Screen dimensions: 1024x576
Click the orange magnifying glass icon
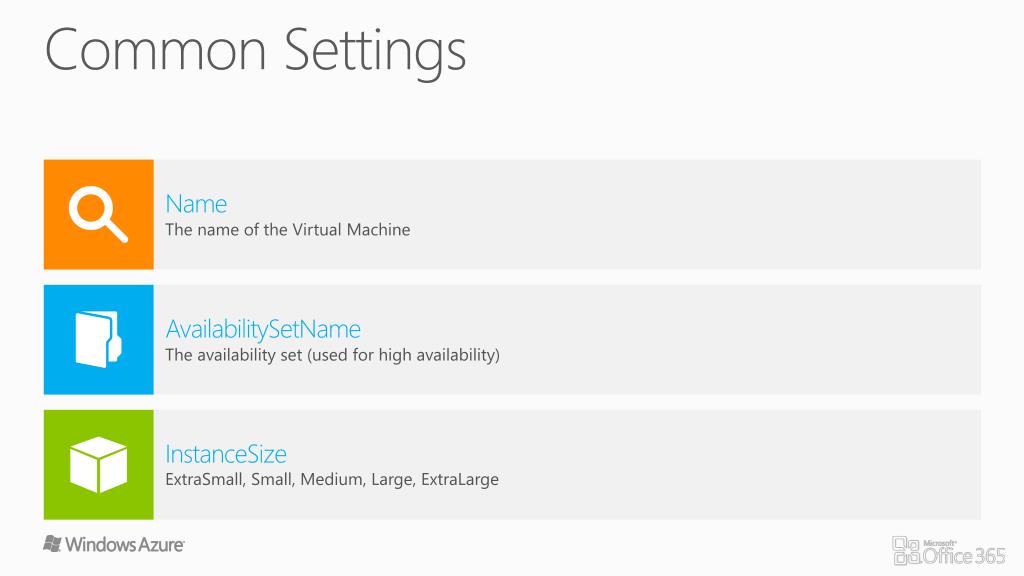pyautogui.click(x=99, y=214)
